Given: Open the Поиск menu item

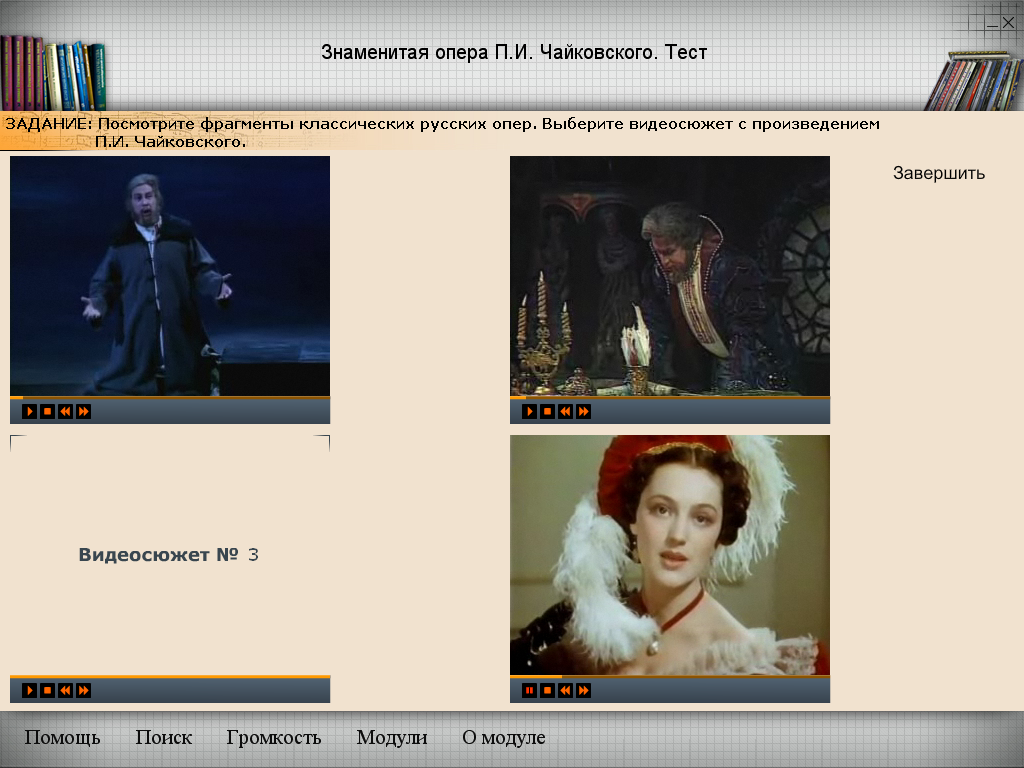Looking at the screenshot, I should point(163,737).
